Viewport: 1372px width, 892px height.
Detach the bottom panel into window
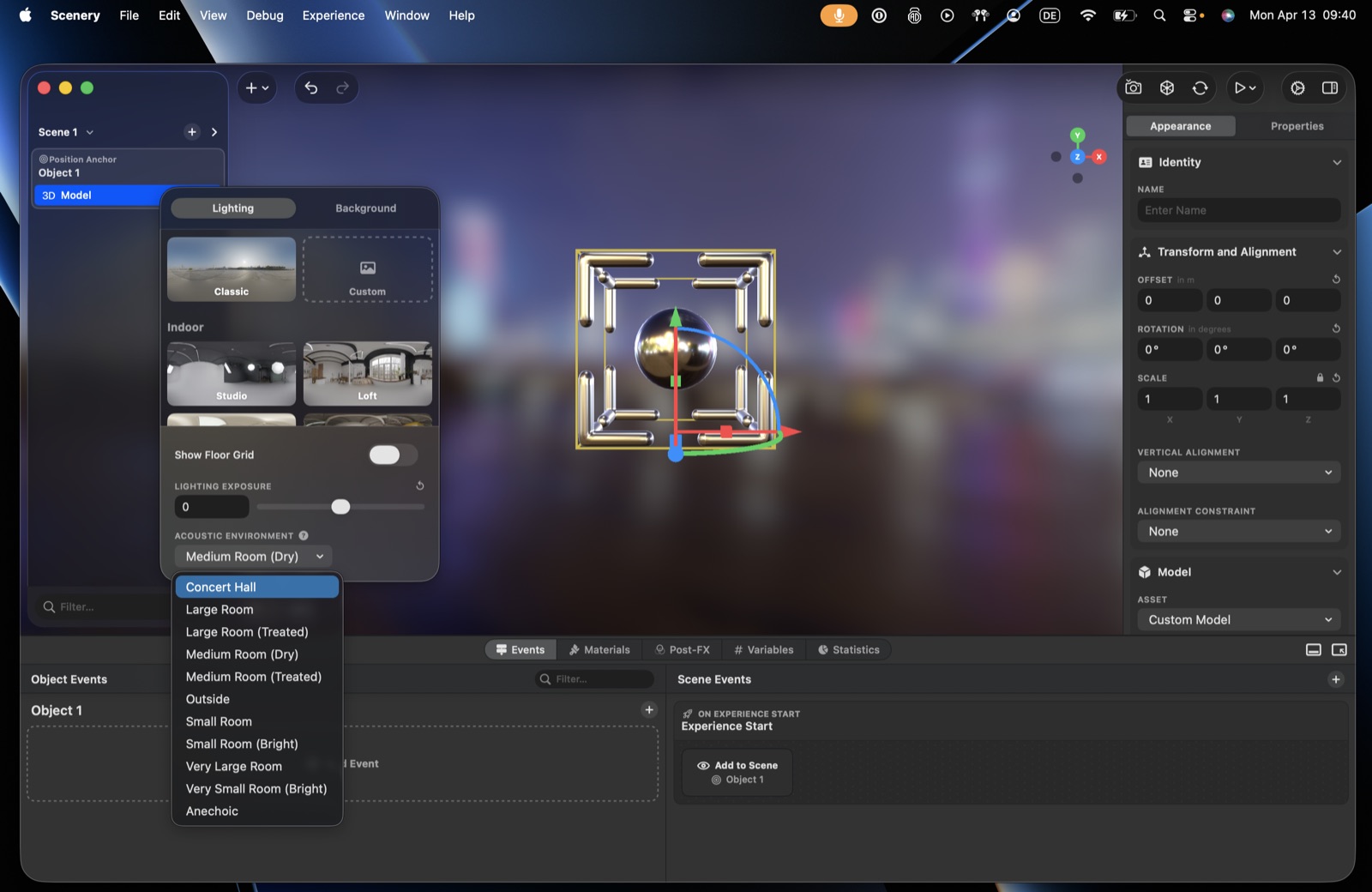click(x=1339, y=650)
